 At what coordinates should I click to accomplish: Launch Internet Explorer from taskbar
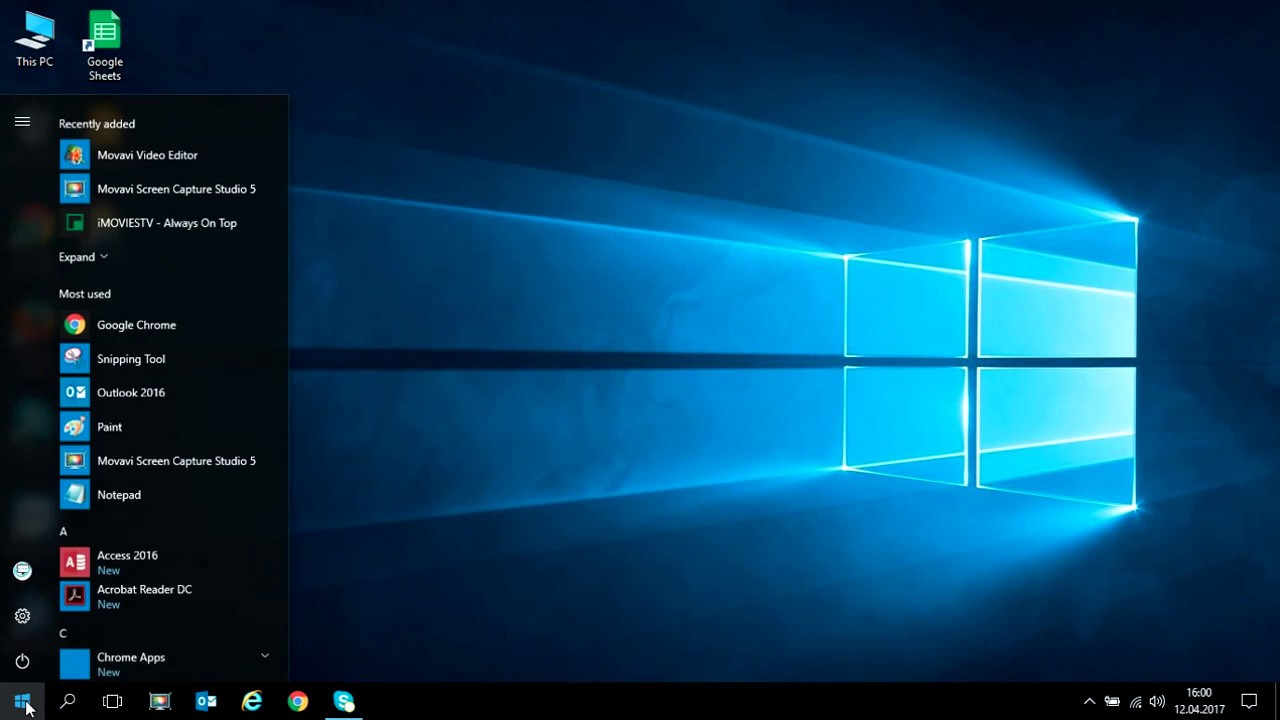click(x=252, y=701)
